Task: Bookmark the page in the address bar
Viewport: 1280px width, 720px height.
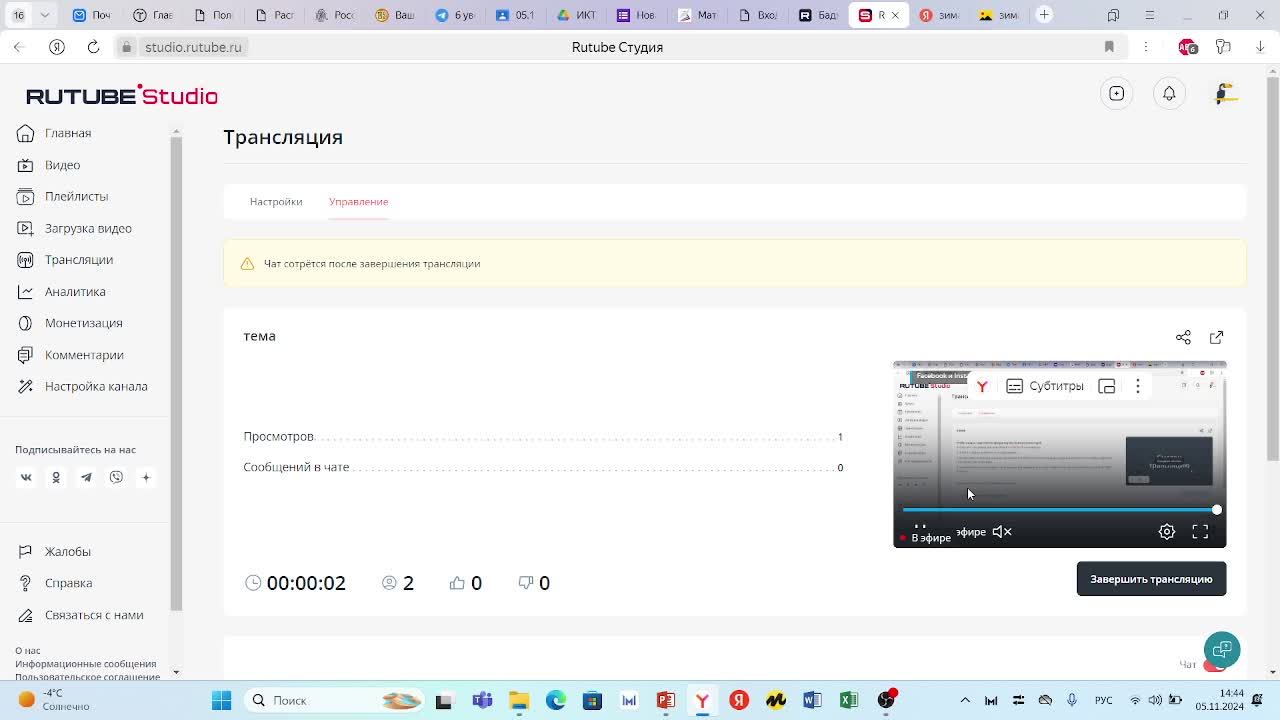Action: click(x=1109, y=47)
